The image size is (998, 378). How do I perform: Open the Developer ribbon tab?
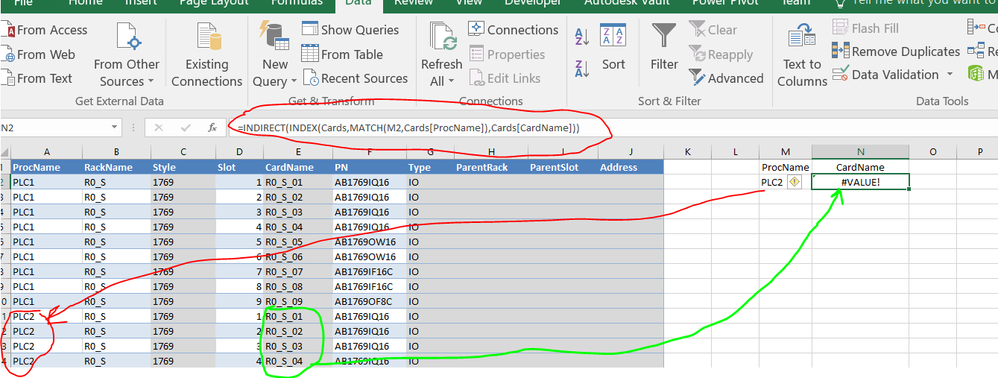click(x=532, y=3)
